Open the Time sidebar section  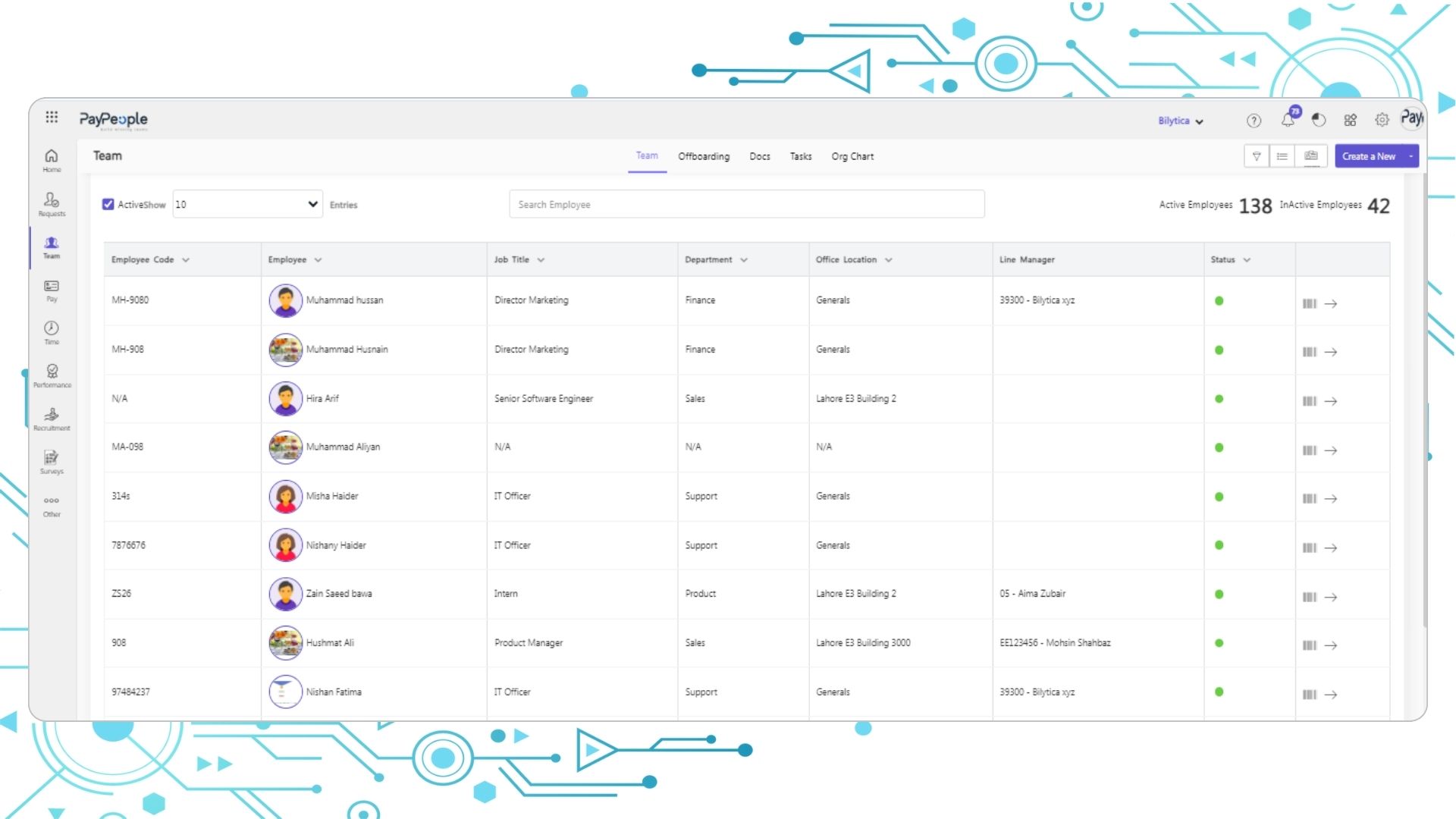click(x=52, y=333)
